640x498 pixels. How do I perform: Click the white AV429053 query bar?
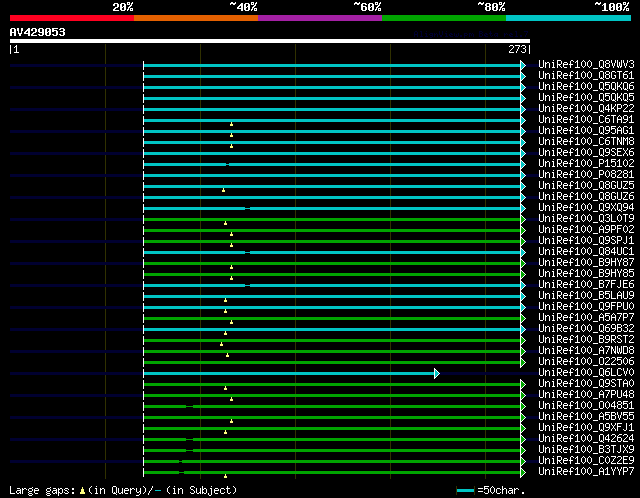pyautogui.click(x=270, y=41)
